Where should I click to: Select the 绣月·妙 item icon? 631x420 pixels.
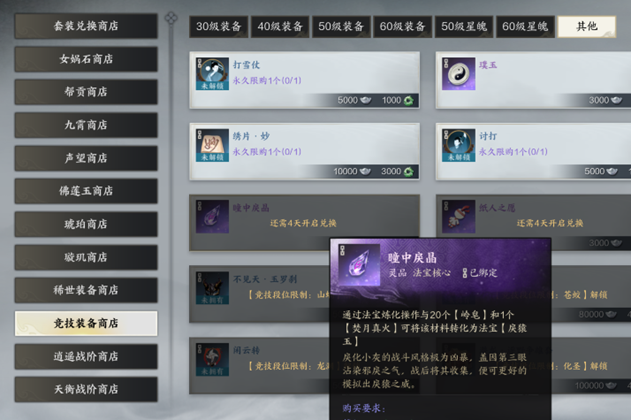pos(212,146)
